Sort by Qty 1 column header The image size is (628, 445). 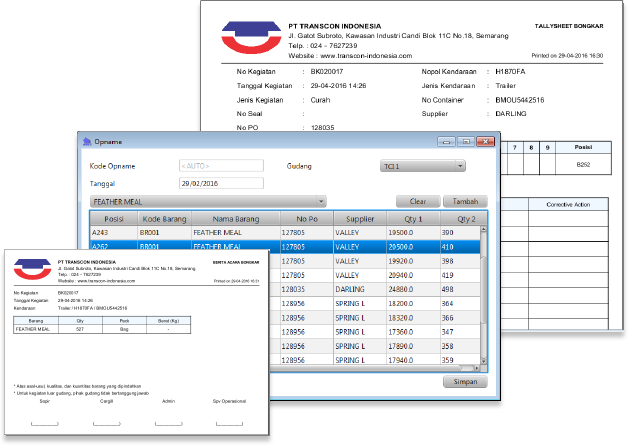point(413,219)
